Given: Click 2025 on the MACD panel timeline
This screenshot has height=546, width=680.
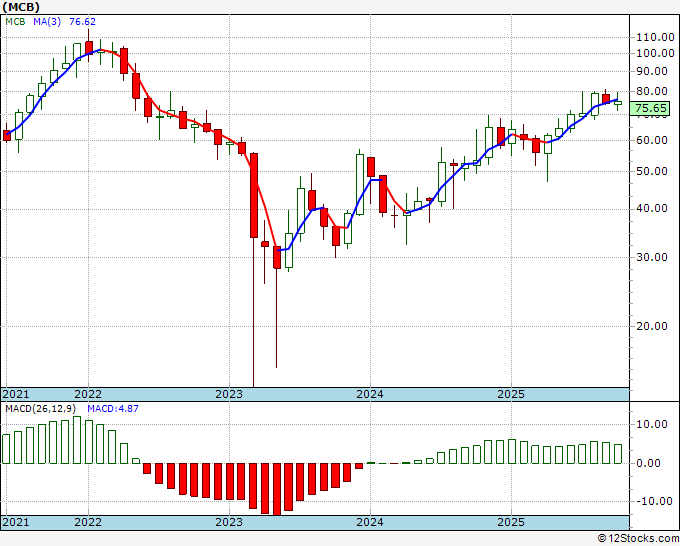Looking at the screenshot, I should (511, 522).
